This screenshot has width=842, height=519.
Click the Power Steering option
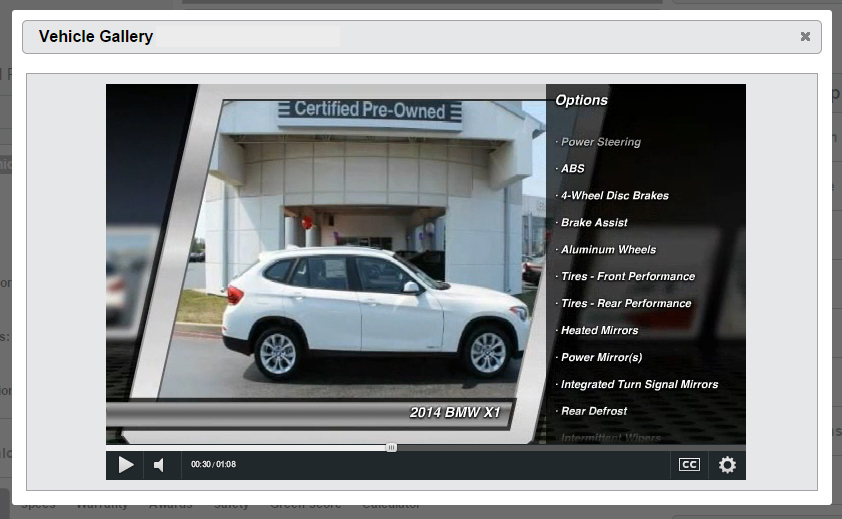pyautogui.click(x=601, y=142)
